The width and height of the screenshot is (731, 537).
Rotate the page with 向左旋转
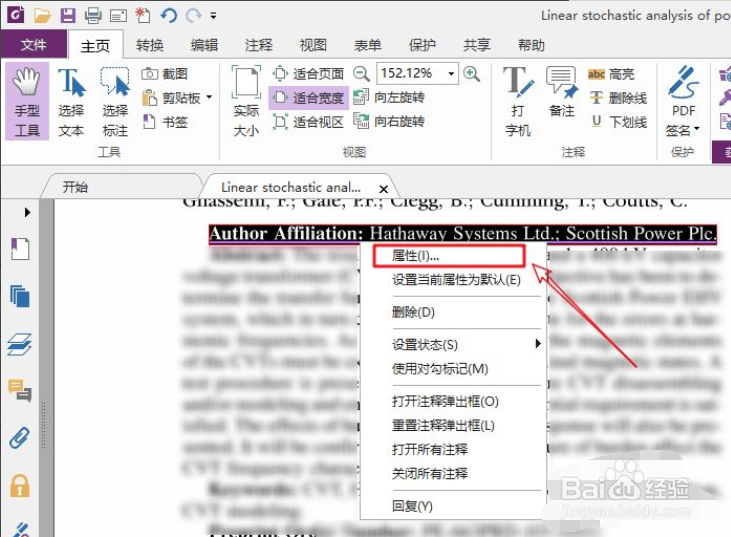389,97
